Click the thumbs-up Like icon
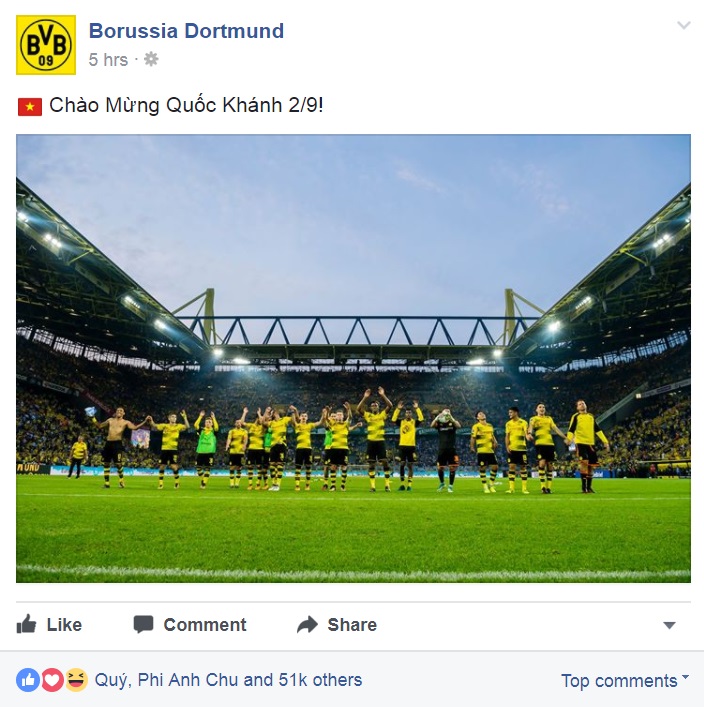The height and width of the screenshot is (707, 704). 26,624
